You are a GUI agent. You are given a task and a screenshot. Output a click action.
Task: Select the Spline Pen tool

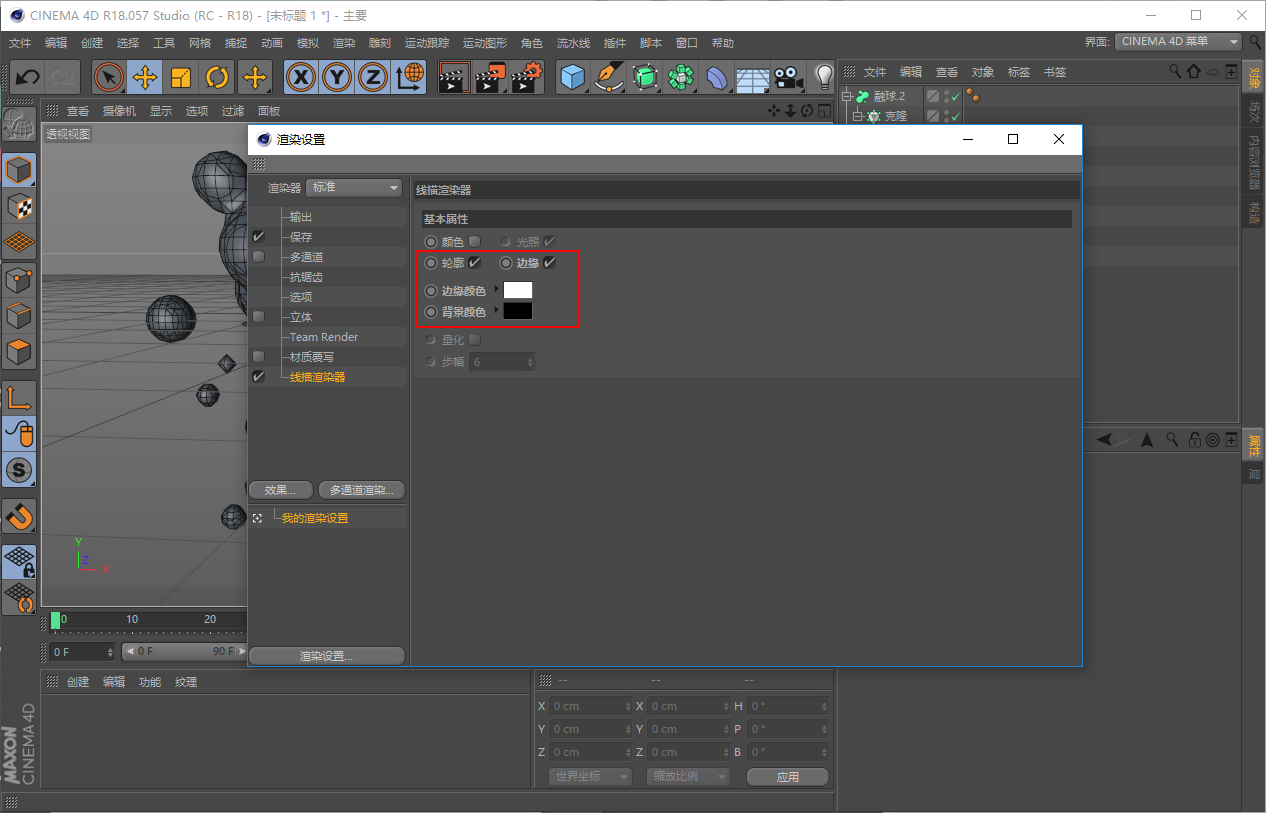pos(609,77)
